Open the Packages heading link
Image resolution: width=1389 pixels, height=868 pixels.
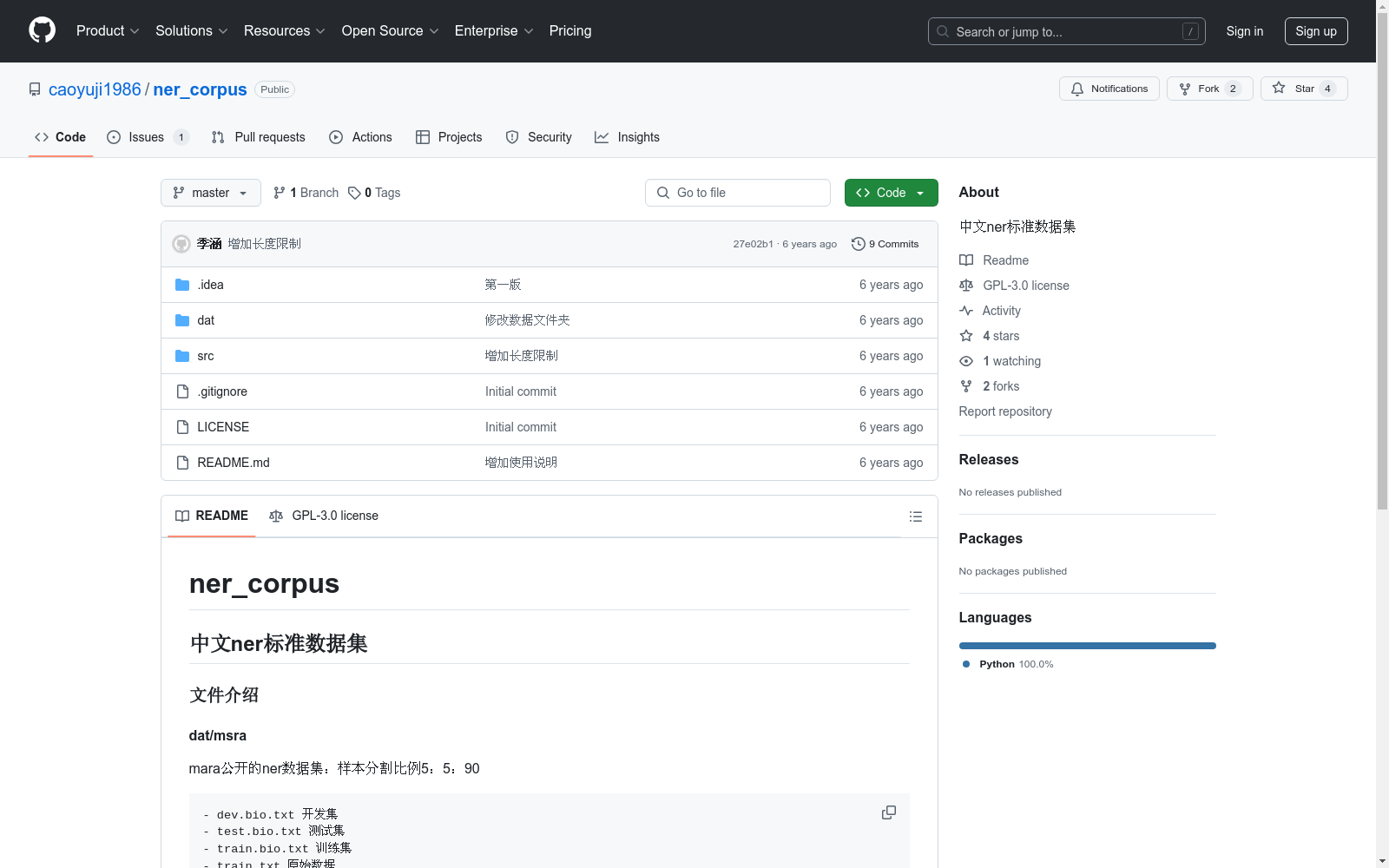pyautogui.click(x=991, y=539)
